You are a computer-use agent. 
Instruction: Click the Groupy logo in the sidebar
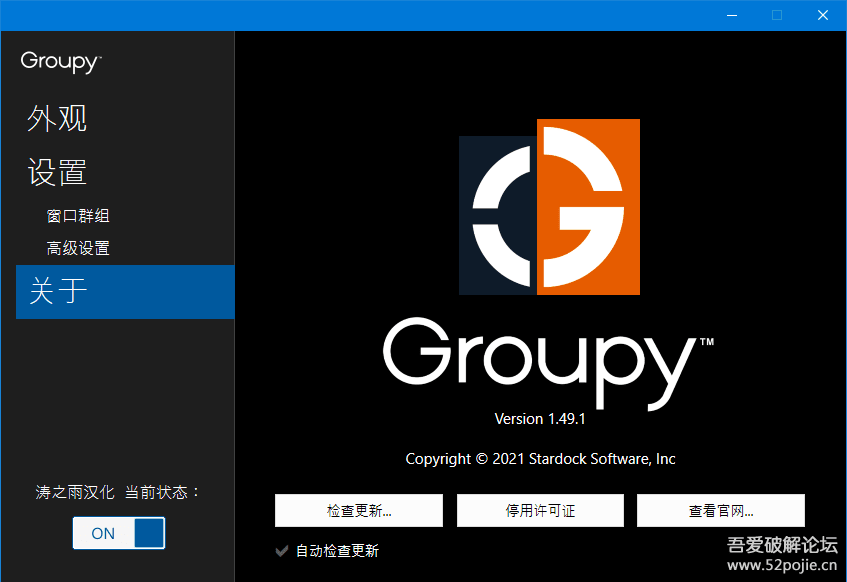tap(59, 62)
